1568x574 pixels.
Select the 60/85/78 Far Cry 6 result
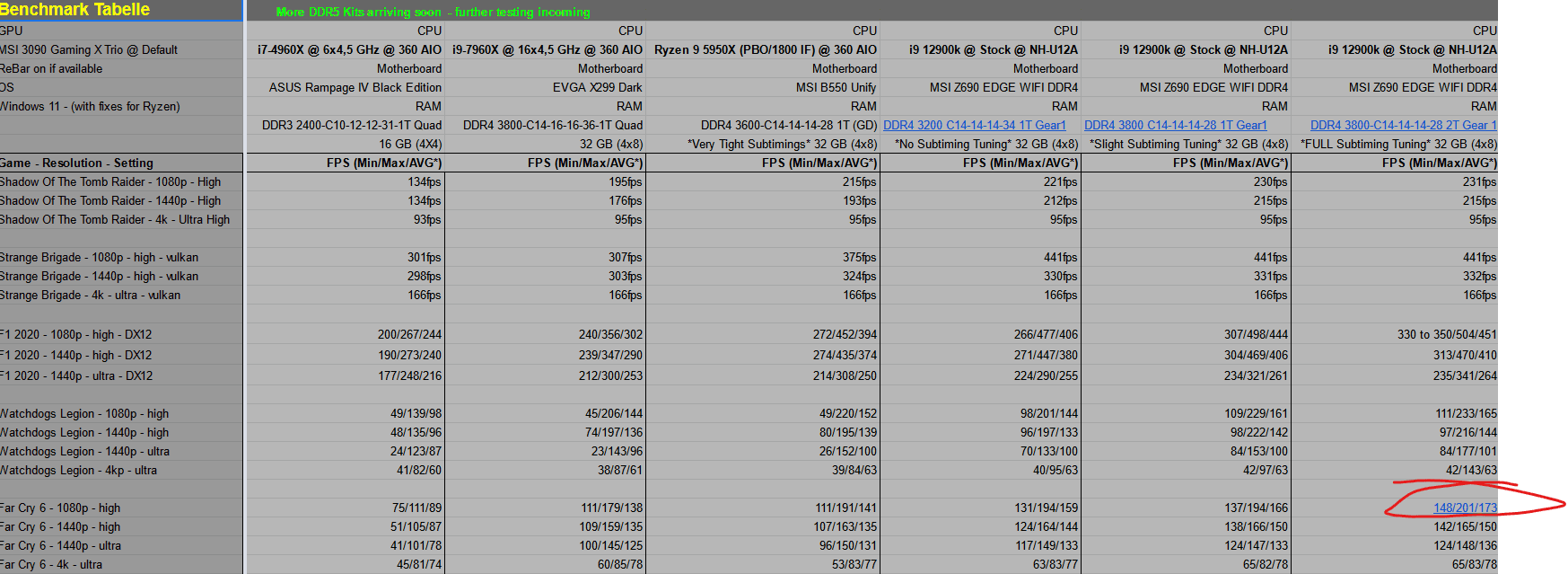coord(620,565)
